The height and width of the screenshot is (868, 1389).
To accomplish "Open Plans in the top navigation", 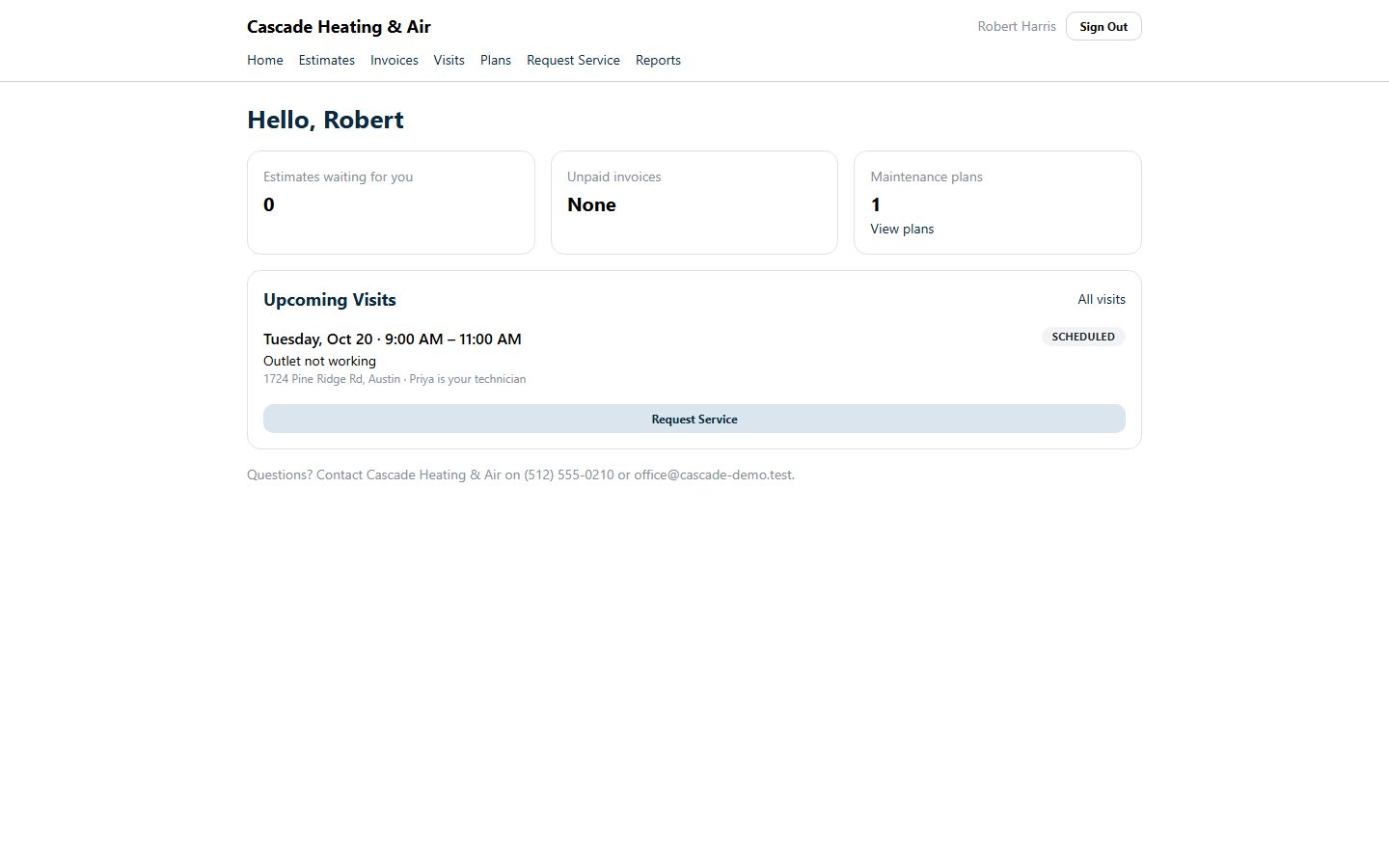I will [x=496, y=60].
